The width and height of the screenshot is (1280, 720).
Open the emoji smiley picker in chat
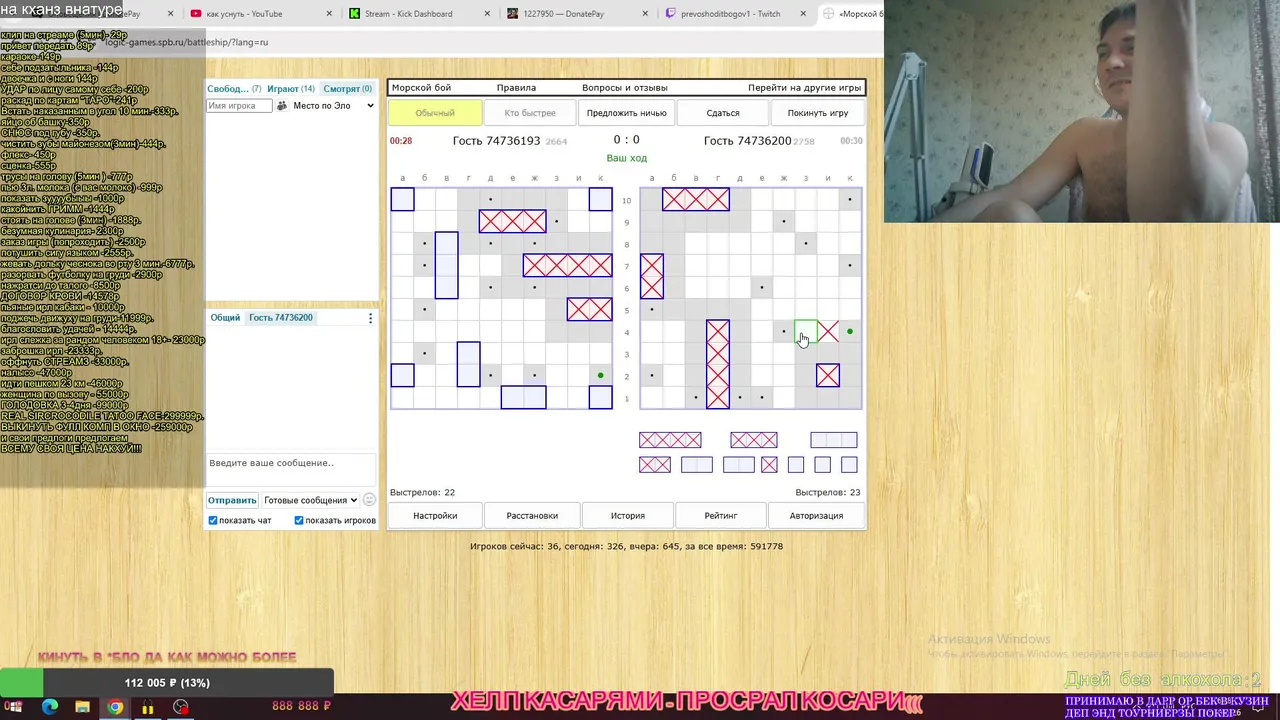[369, 500]
